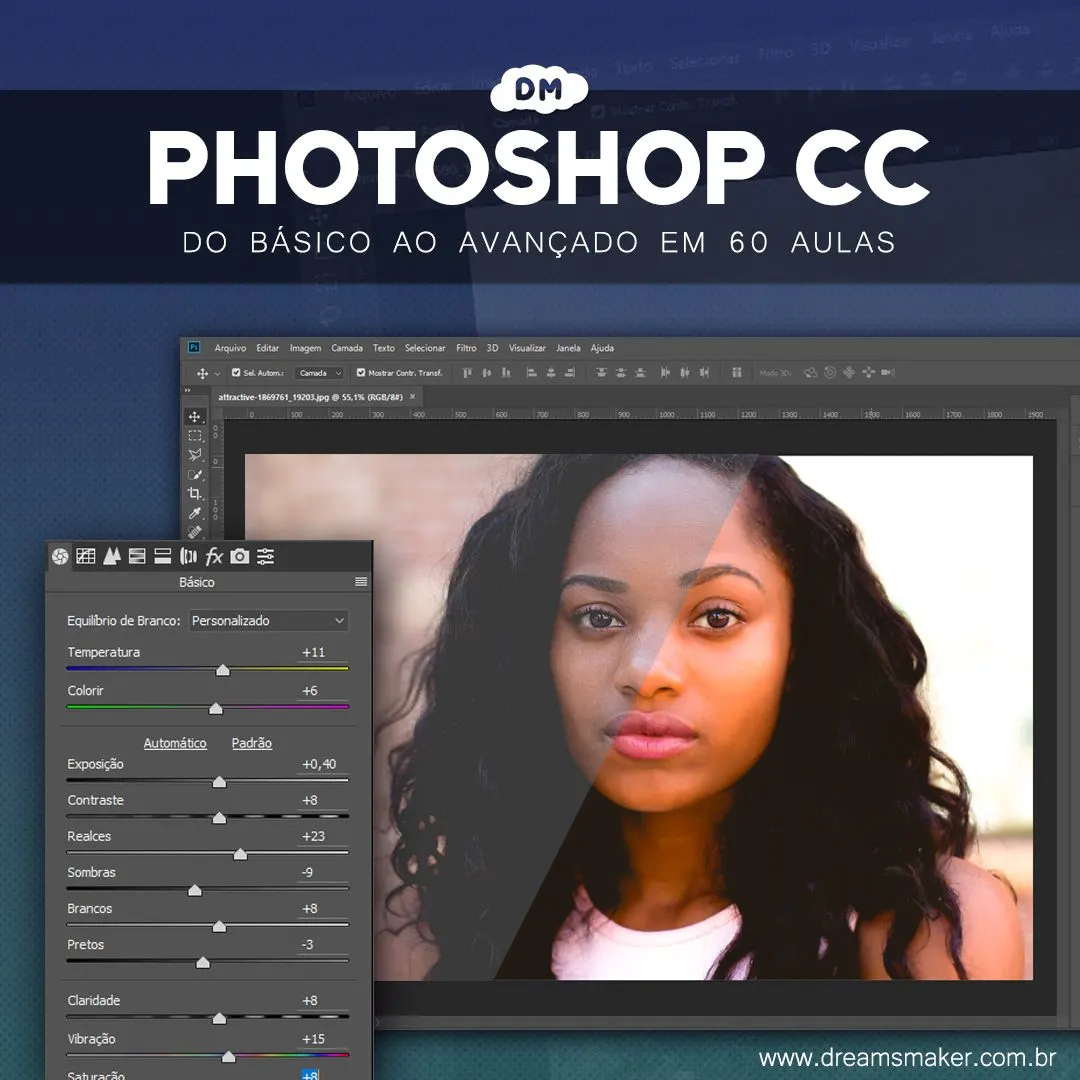Screen dimensions: 1080x1080
Task: Select the Eyedropper tool
Action: 195,513
